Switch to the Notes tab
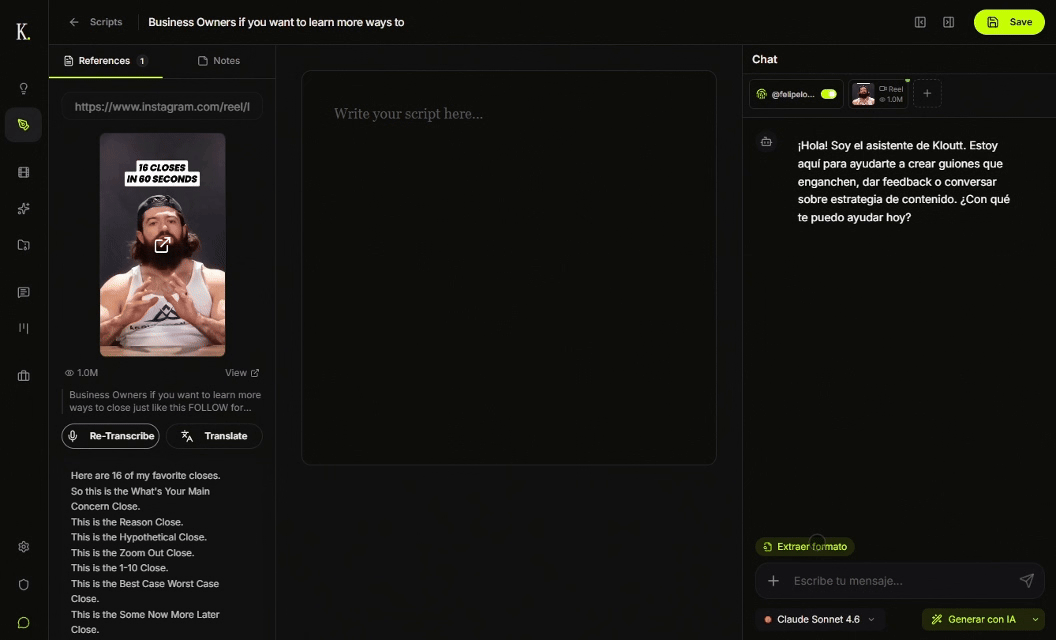This screenshot has width=1056, height=640. tap(219, 61)
